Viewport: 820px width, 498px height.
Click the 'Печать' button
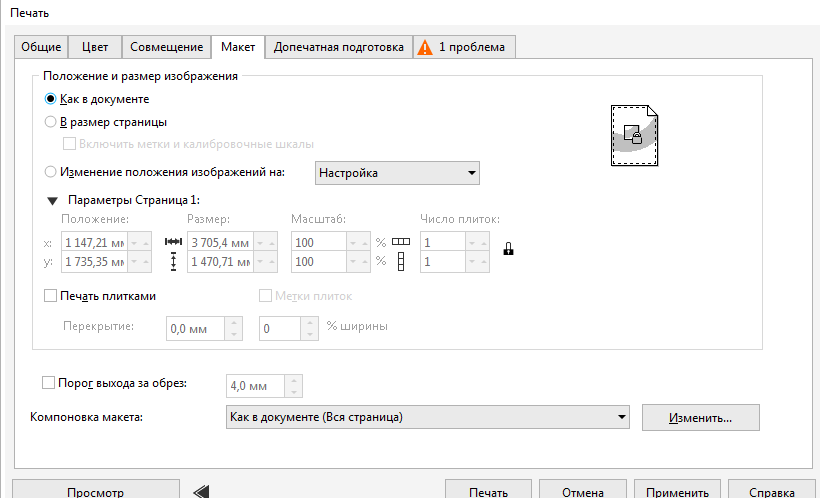(488, 491)
